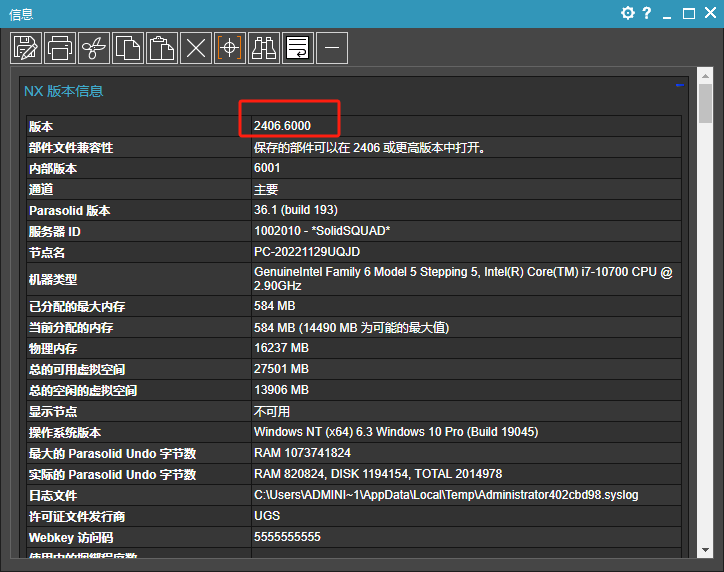This screenshot has width=724, height=572.
Task: Toggle the highlighted crosshair target icon
Action: pos(230,47)
